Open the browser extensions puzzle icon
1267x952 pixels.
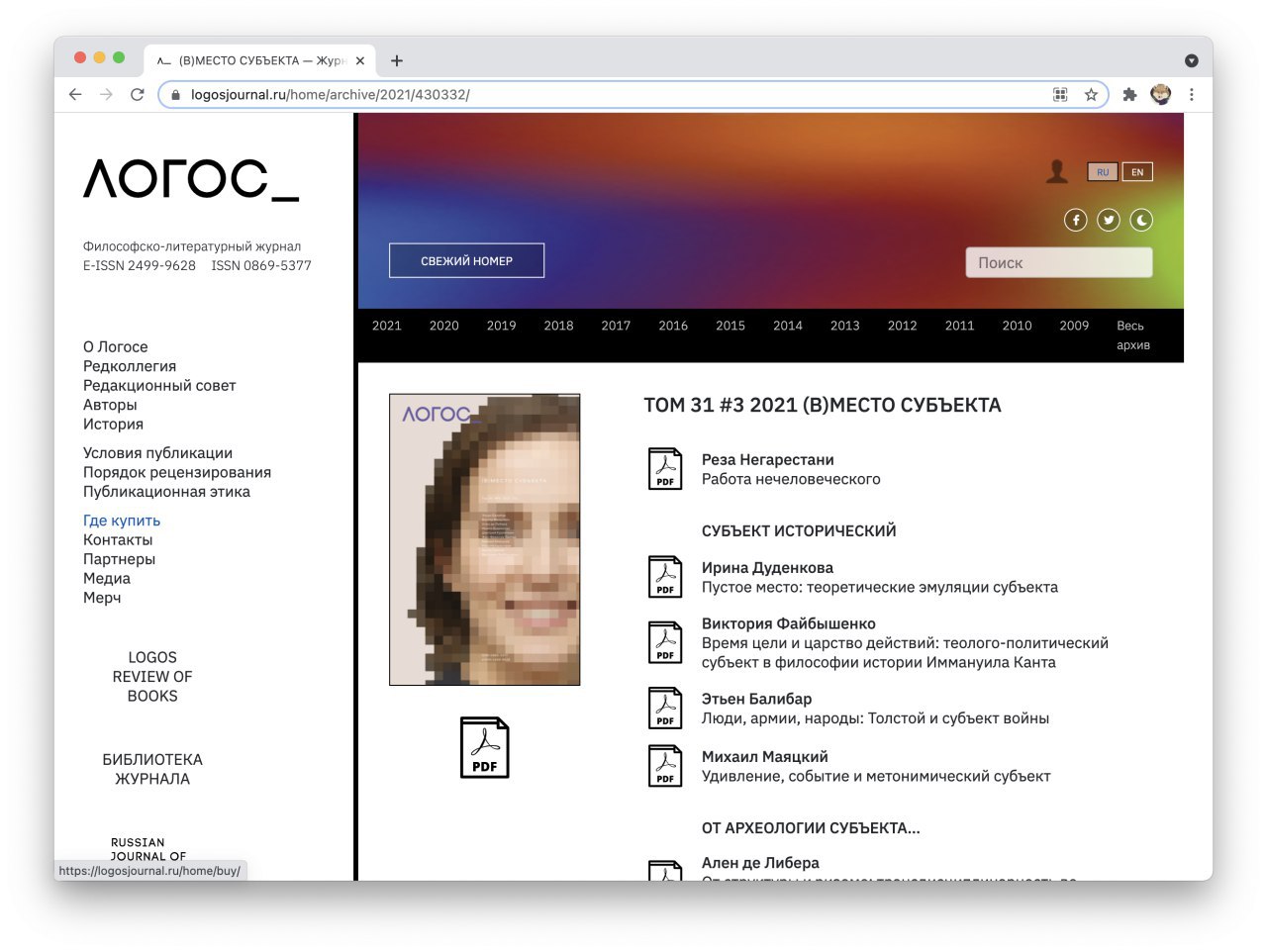pyautogui.click(x=1129, y=94)
